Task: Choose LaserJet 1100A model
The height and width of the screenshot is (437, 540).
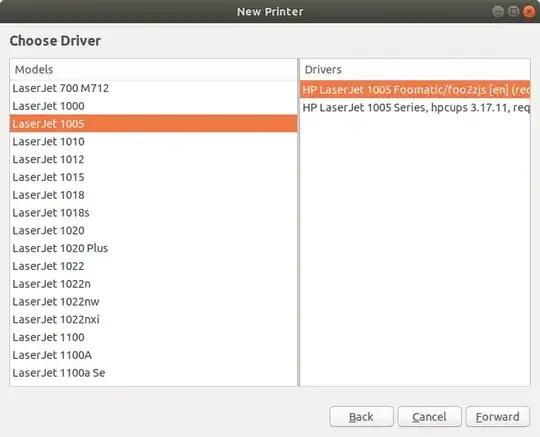Action: [x=153, y=355]
